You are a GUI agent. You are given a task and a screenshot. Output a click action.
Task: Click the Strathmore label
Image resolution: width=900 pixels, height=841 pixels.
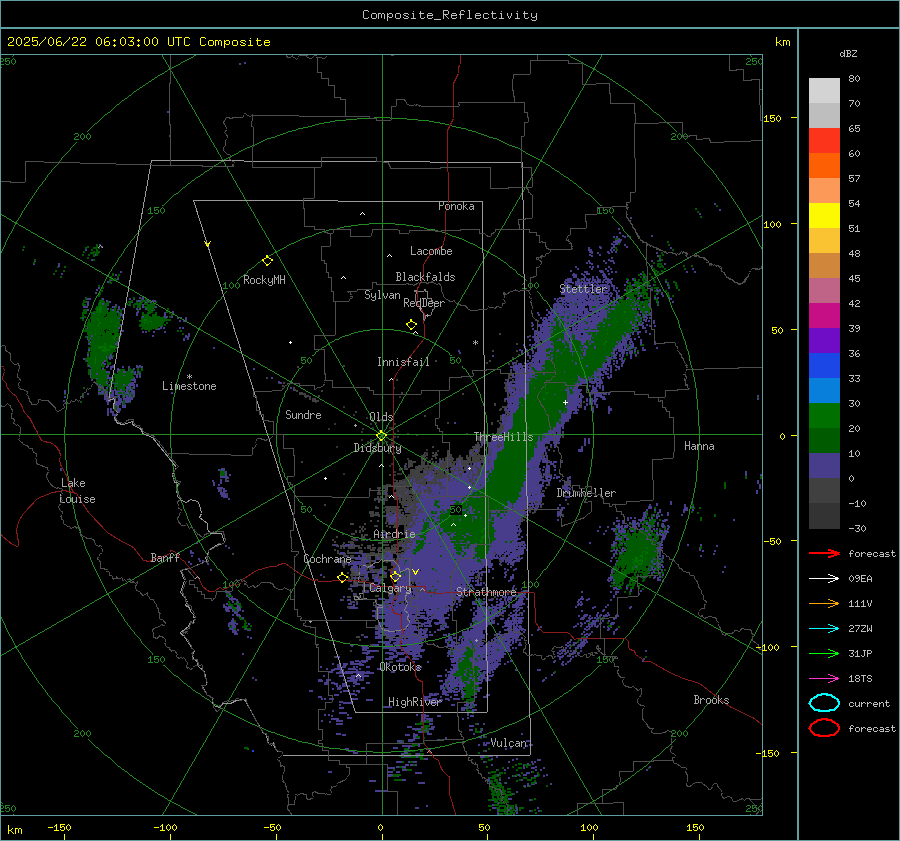point(486,592)
